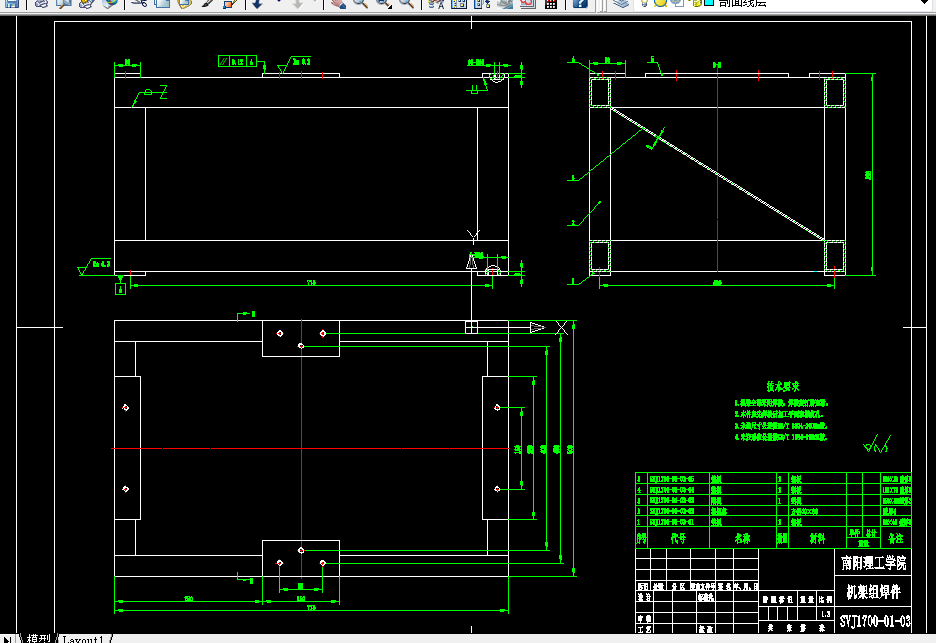
Task: Click the tab scroll arrow beside 模型
Action: pos(8,639)
